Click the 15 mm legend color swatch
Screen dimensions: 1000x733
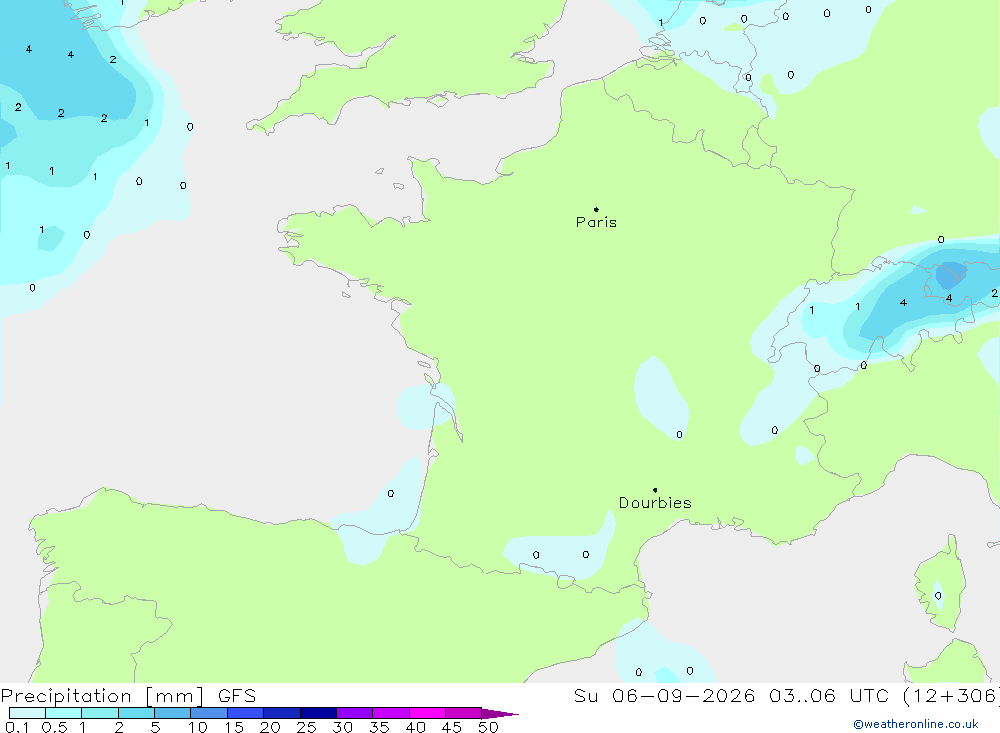click(246, 713)
